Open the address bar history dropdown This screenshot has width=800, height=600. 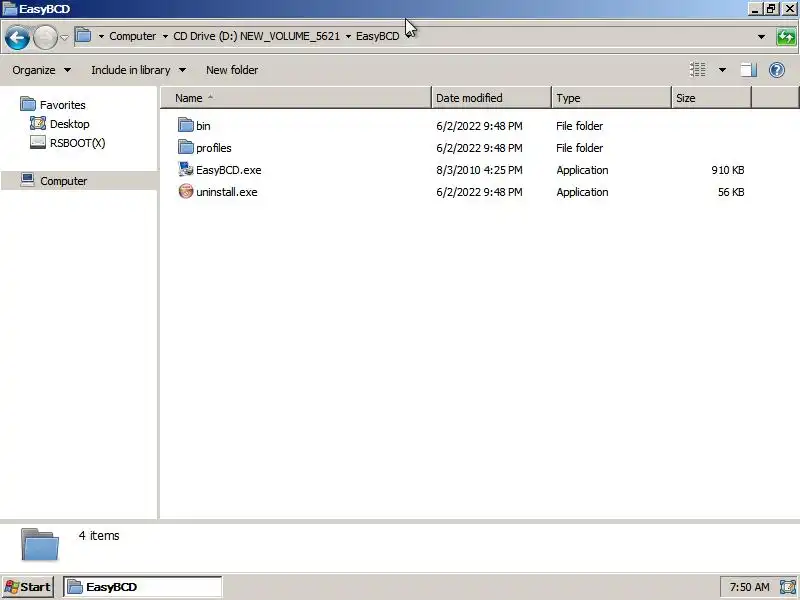click(x=761, y=37)
